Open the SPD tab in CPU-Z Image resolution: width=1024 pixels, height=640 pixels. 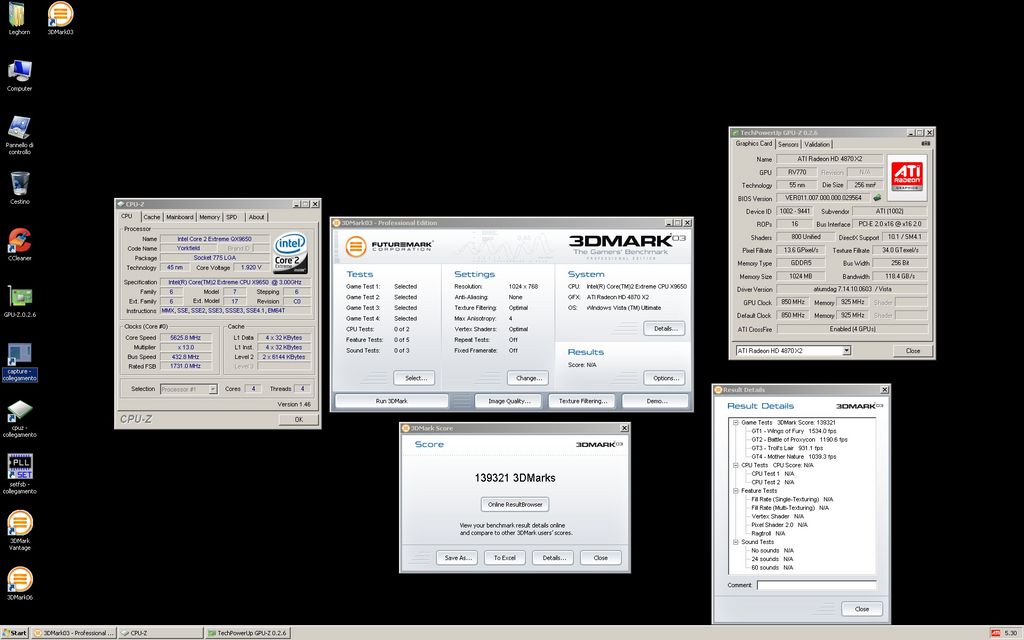[x=232, y=217]
